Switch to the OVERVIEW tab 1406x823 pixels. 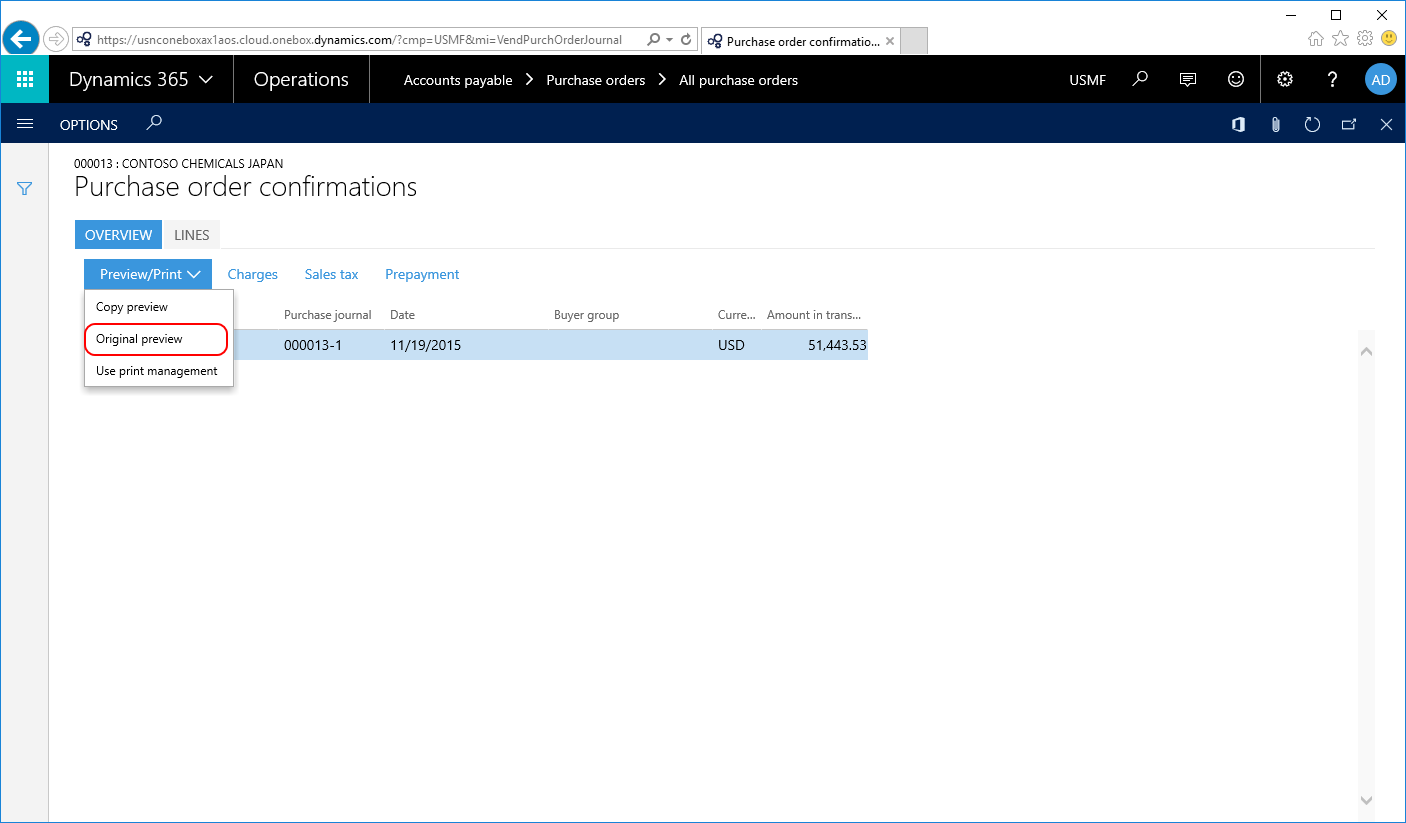pyautogui.click(x=118, y=235)
